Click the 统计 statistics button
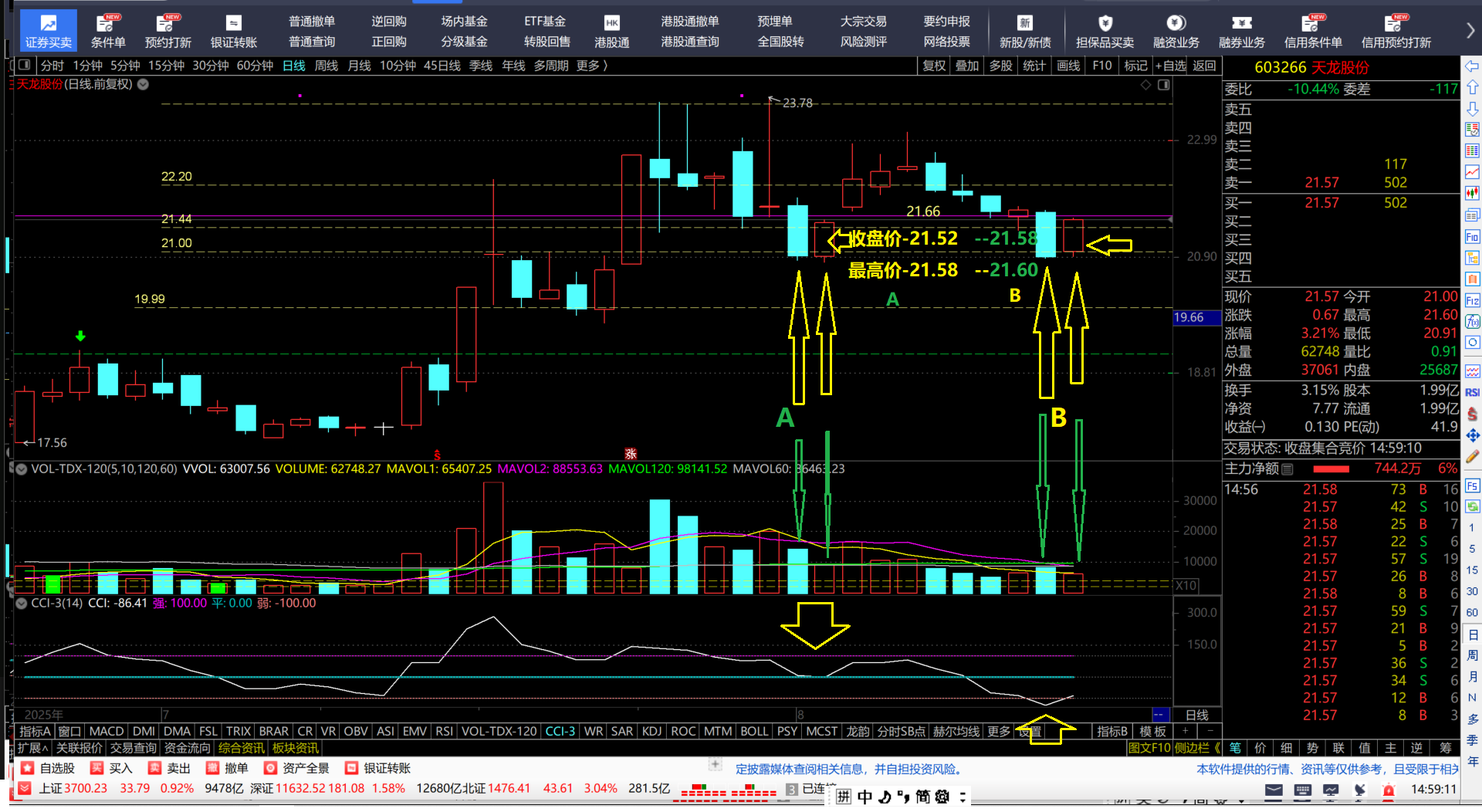Viewport: 1482px width, 812px height. (1034, 66)
